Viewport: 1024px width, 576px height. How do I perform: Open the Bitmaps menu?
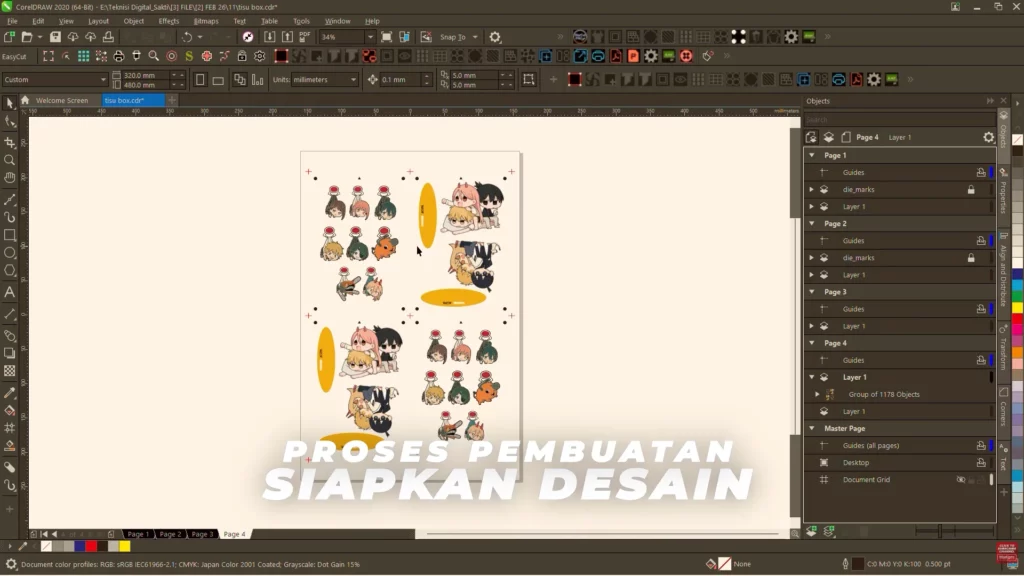(205, 20)
